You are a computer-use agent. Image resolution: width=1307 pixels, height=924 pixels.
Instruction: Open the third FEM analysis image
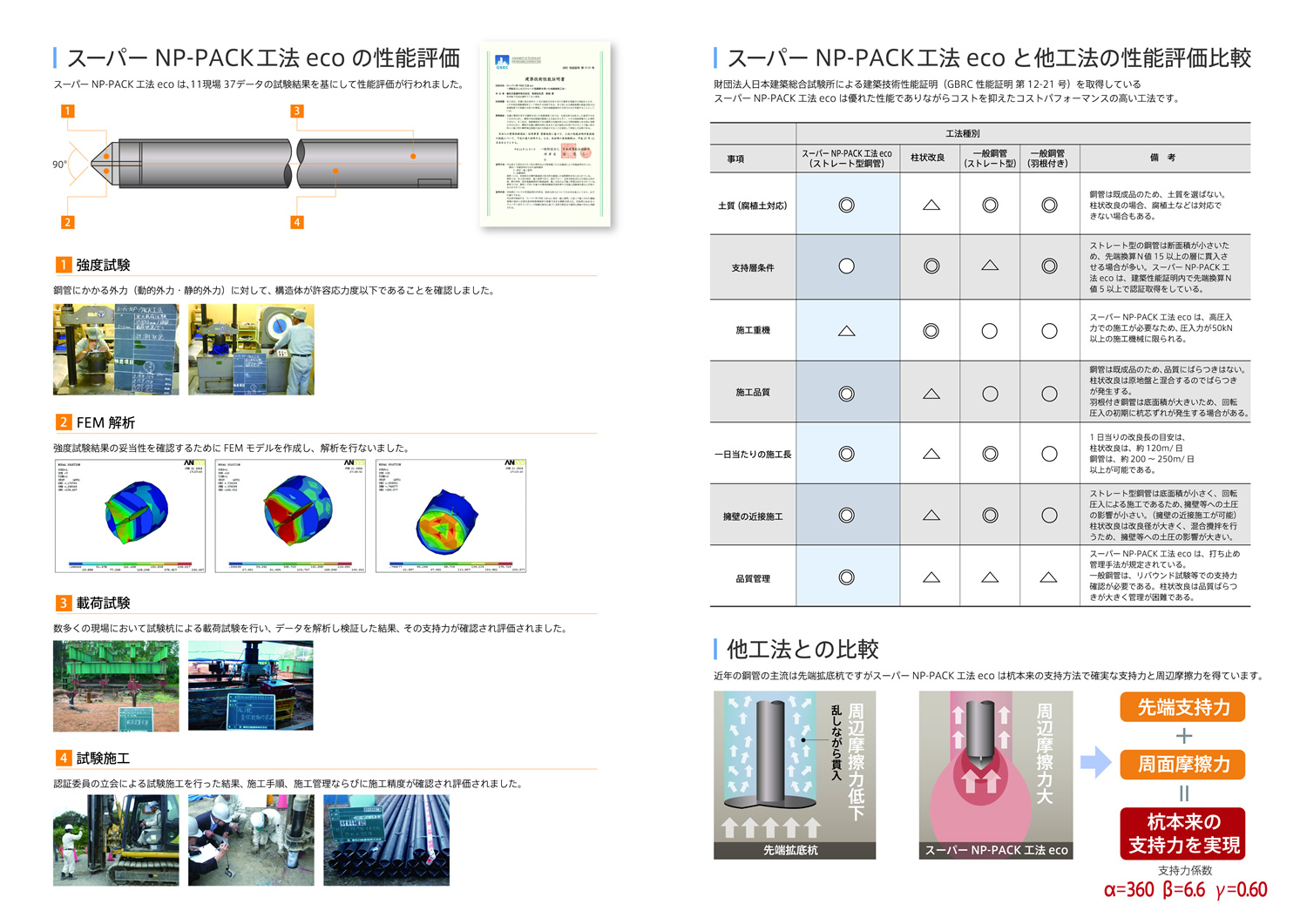pos(450,516)
